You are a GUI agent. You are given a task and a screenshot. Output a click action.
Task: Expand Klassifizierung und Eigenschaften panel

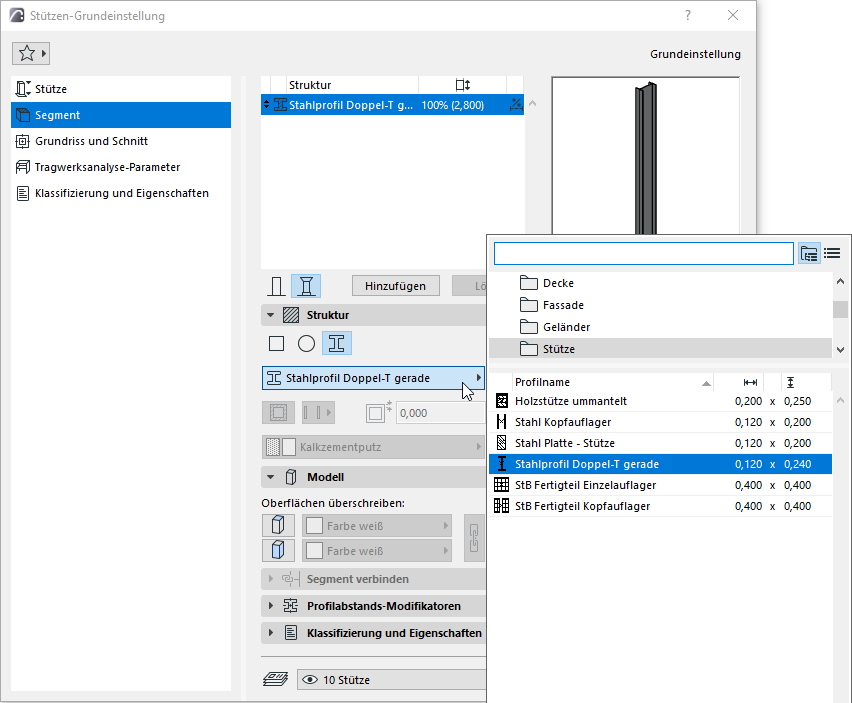(x=271, y=633)
